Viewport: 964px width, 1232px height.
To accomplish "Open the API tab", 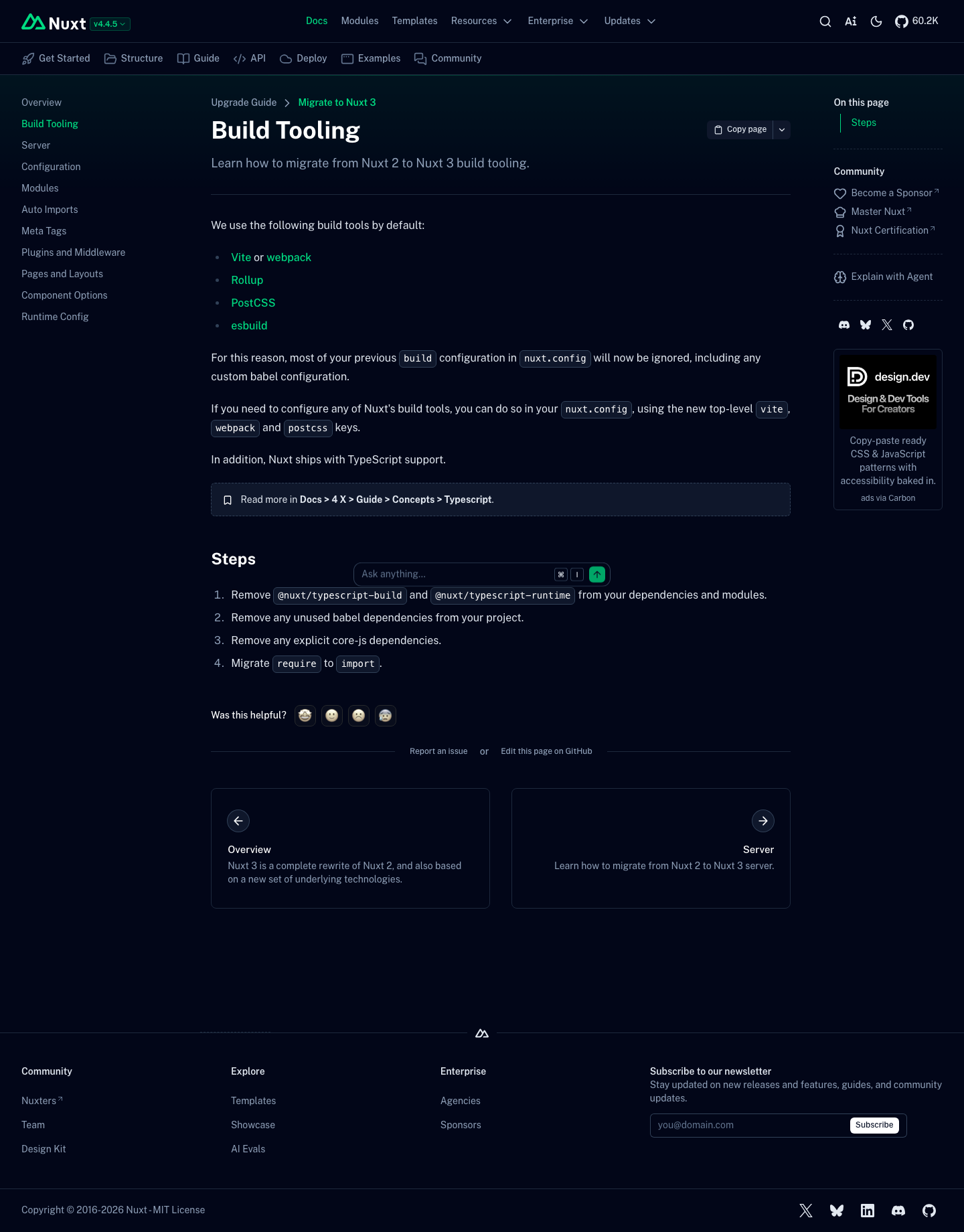I will click(x=250, y=58).
